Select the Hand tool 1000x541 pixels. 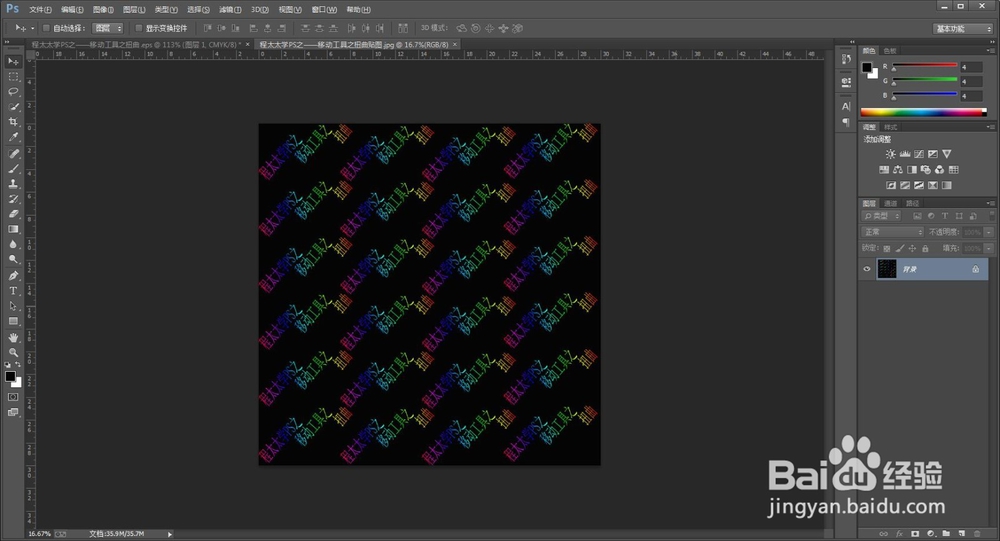[x=13, y=337]
